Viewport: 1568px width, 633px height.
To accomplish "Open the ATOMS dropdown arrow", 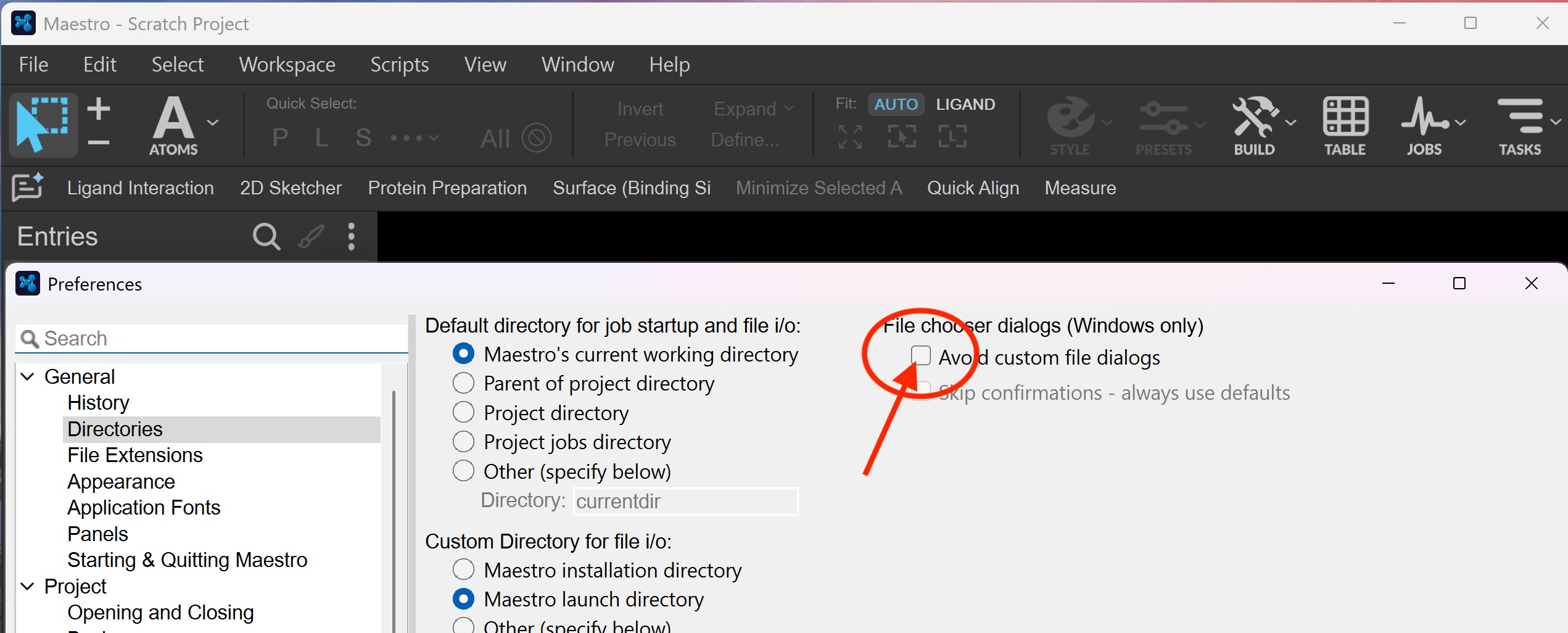I will (x=213, y=123).
